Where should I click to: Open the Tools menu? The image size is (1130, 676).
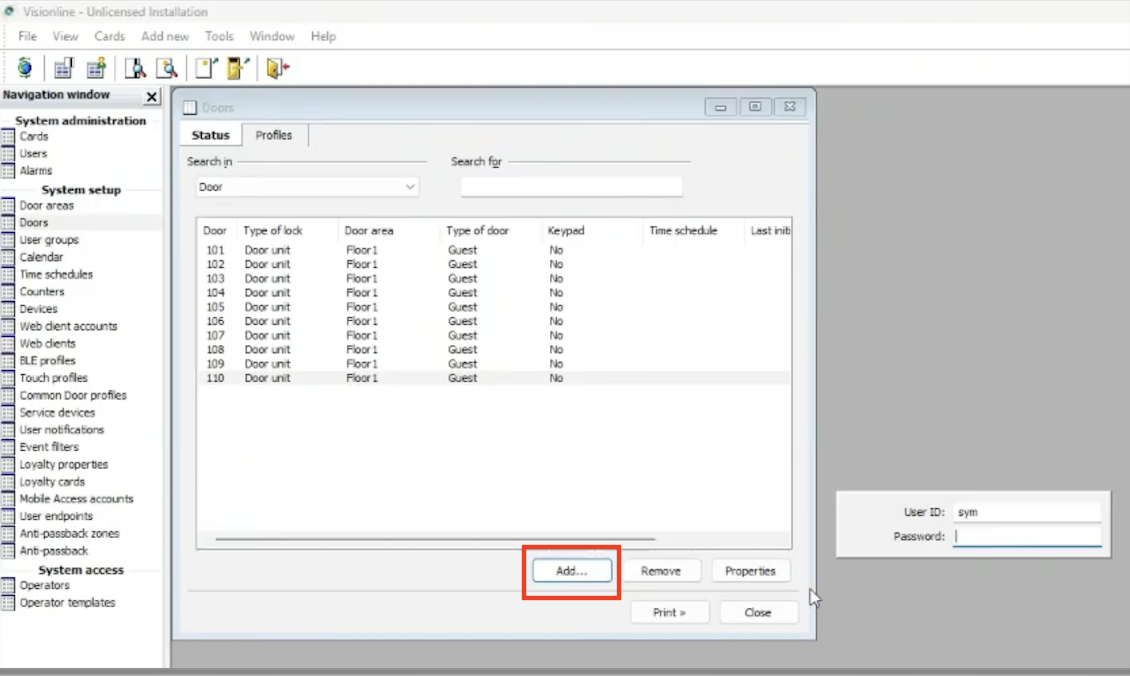(x=219, y=36)
